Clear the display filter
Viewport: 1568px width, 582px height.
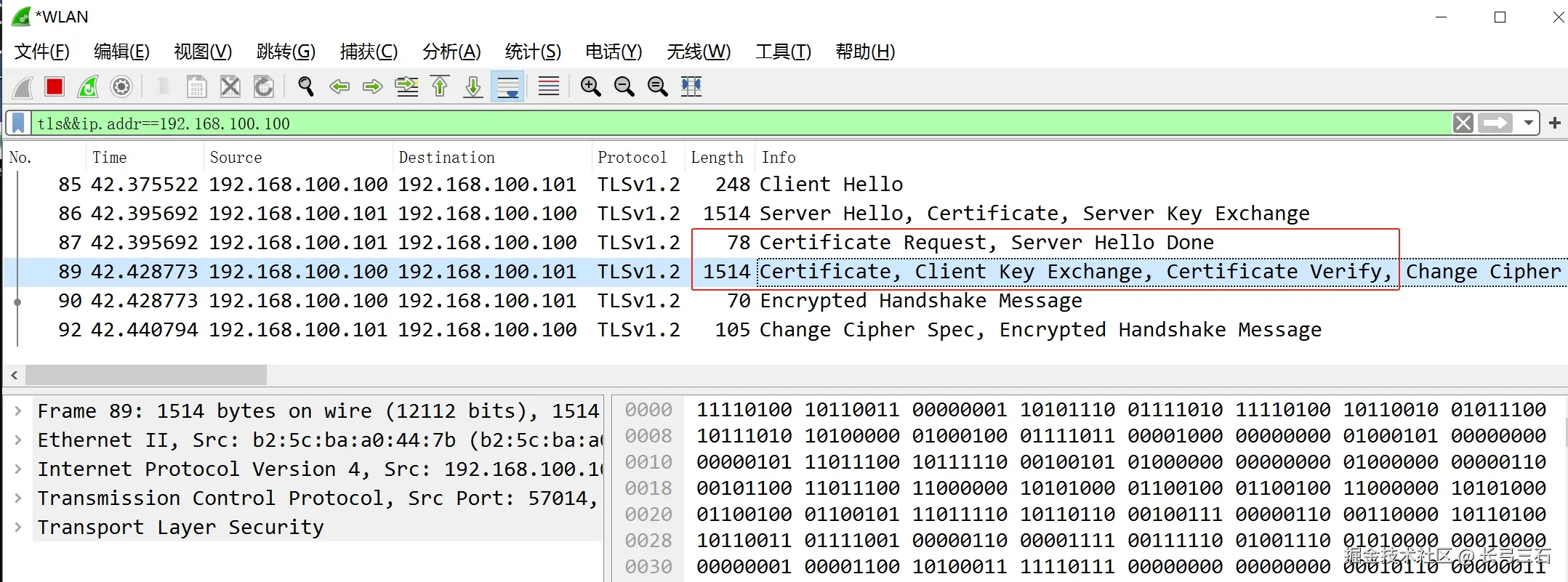[x=1463, y=124]
